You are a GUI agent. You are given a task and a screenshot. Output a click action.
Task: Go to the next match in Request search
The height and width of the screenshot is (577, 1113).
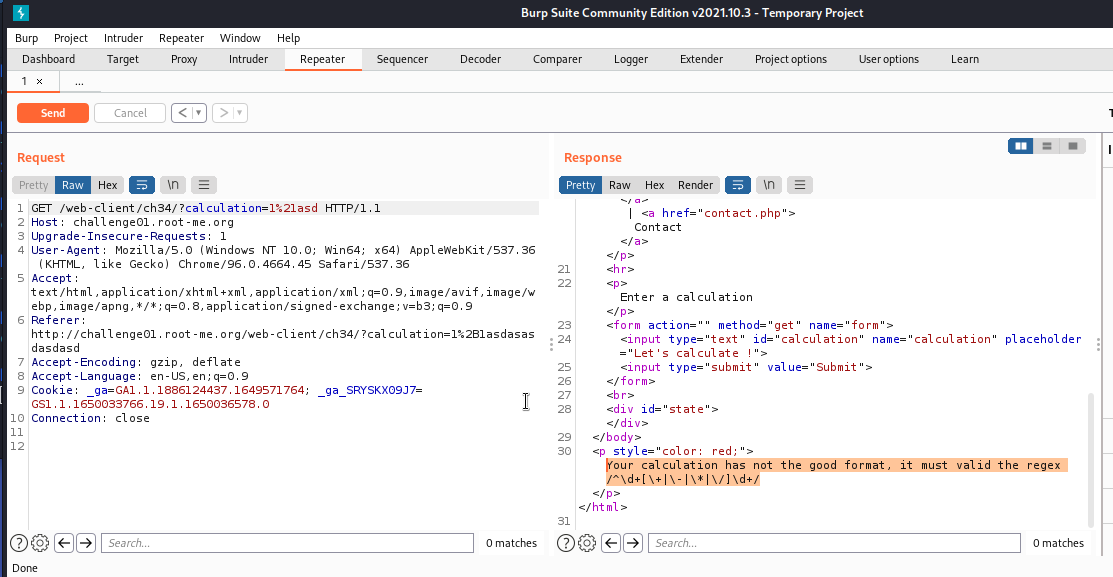point(86,543)
